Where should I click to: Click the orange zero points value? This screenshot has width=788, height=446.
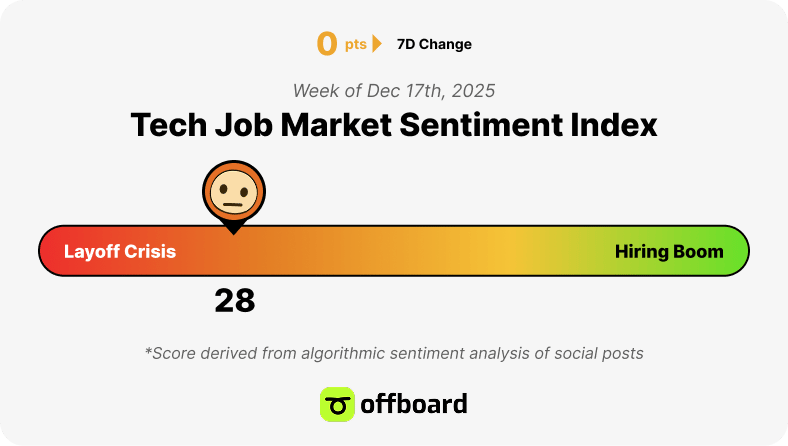point(327,44)
